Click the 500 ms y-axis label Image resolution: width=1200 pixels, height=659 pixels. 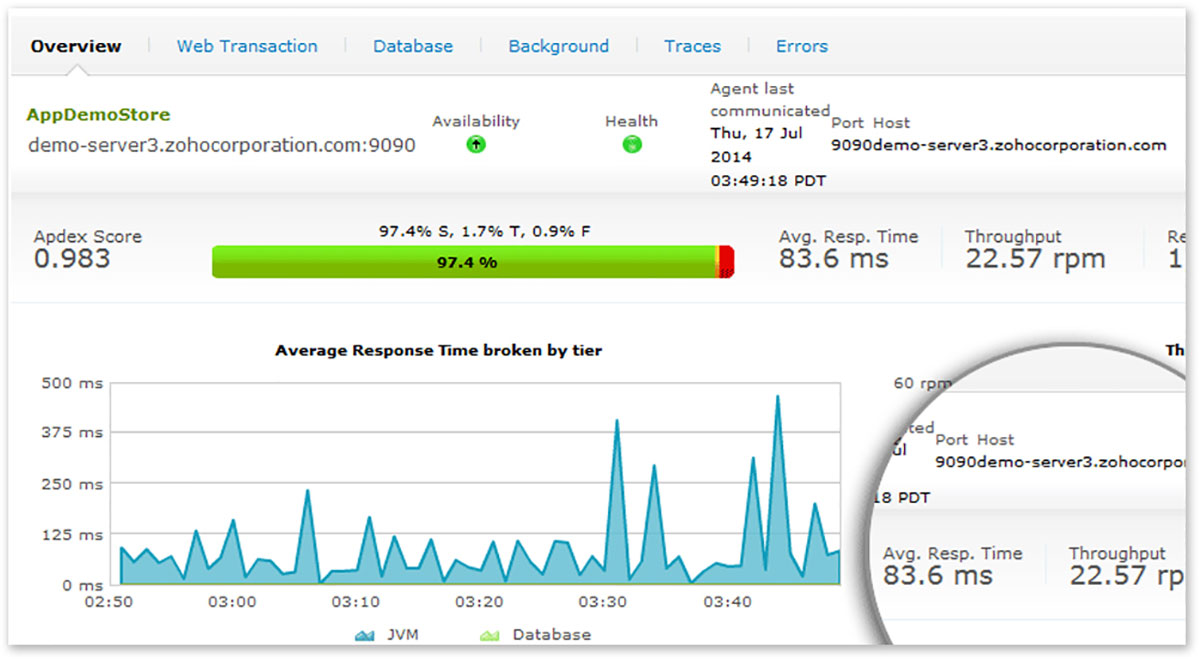tap(72, 382)
